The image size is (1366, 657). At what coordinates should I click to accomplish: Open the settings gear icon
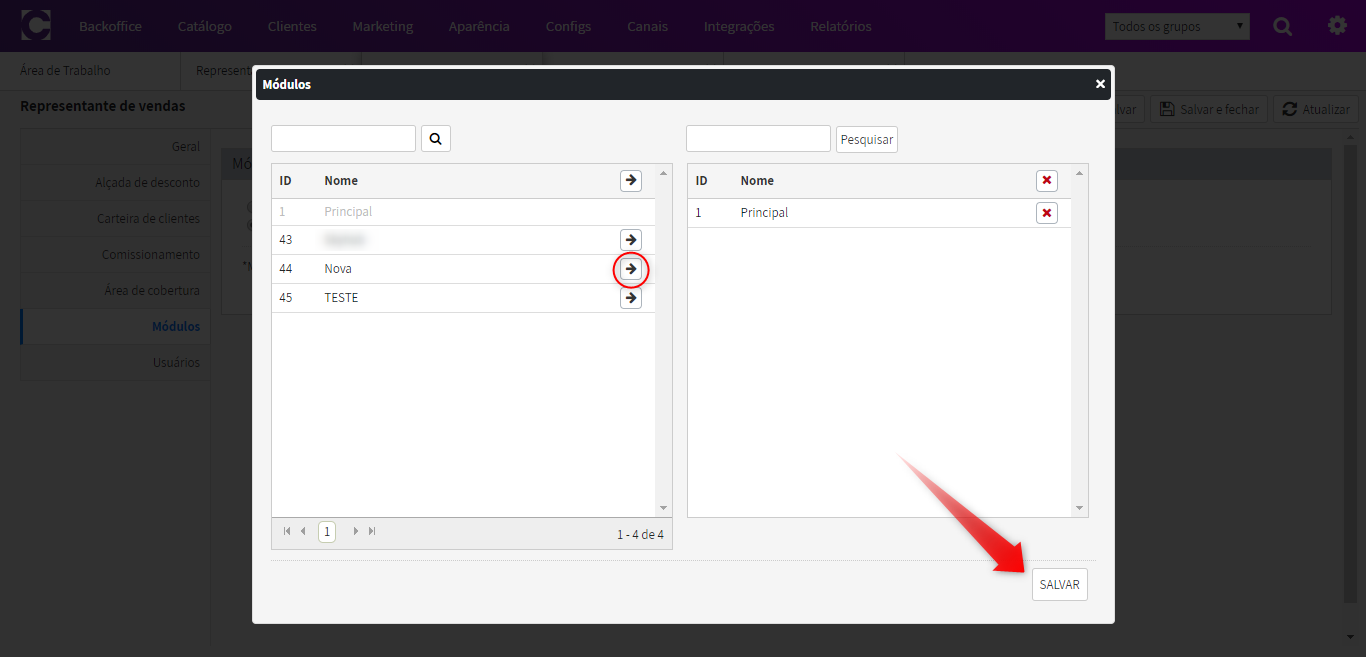pos(1337,26)
